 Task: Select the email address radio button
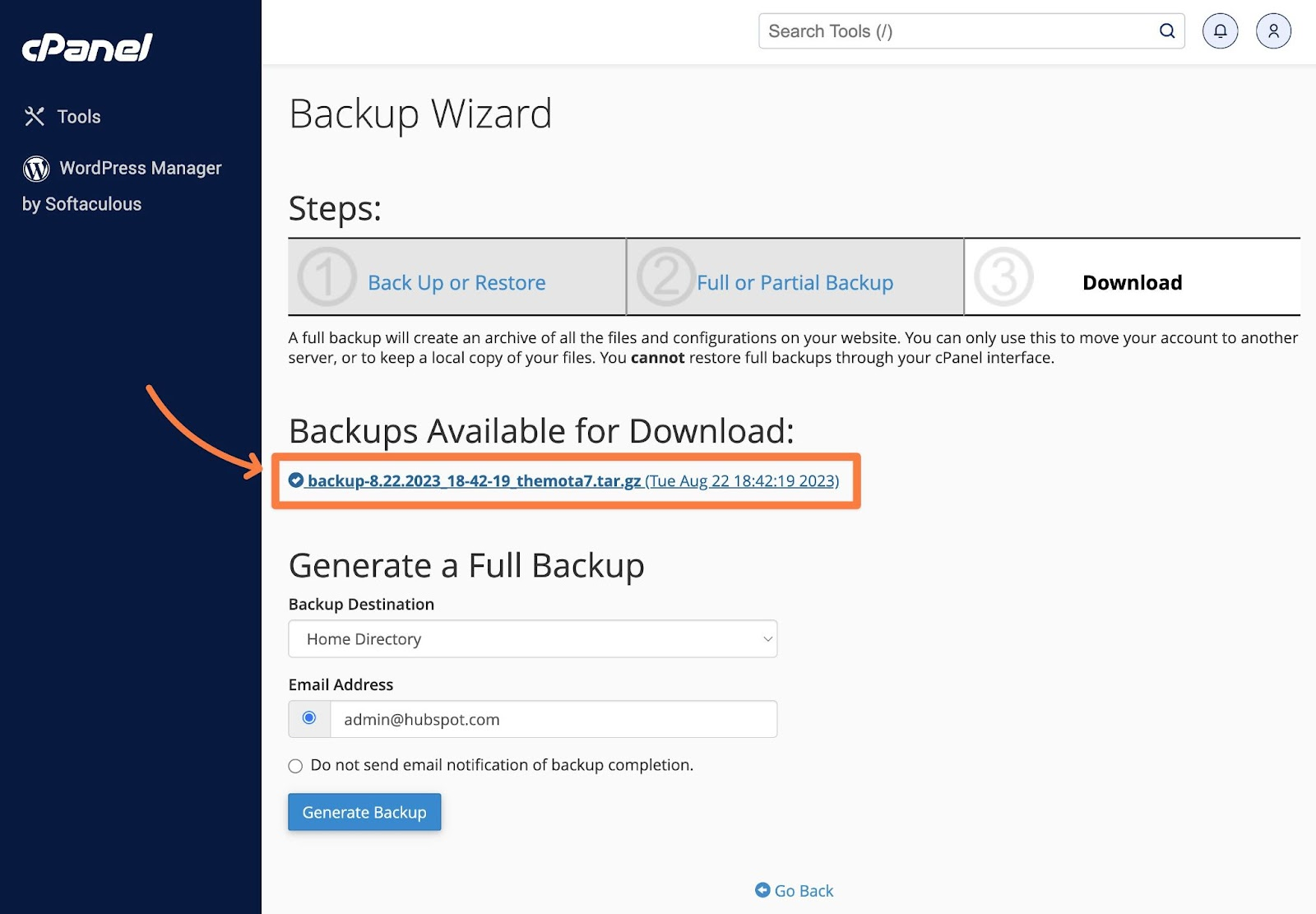coord(309,718)
